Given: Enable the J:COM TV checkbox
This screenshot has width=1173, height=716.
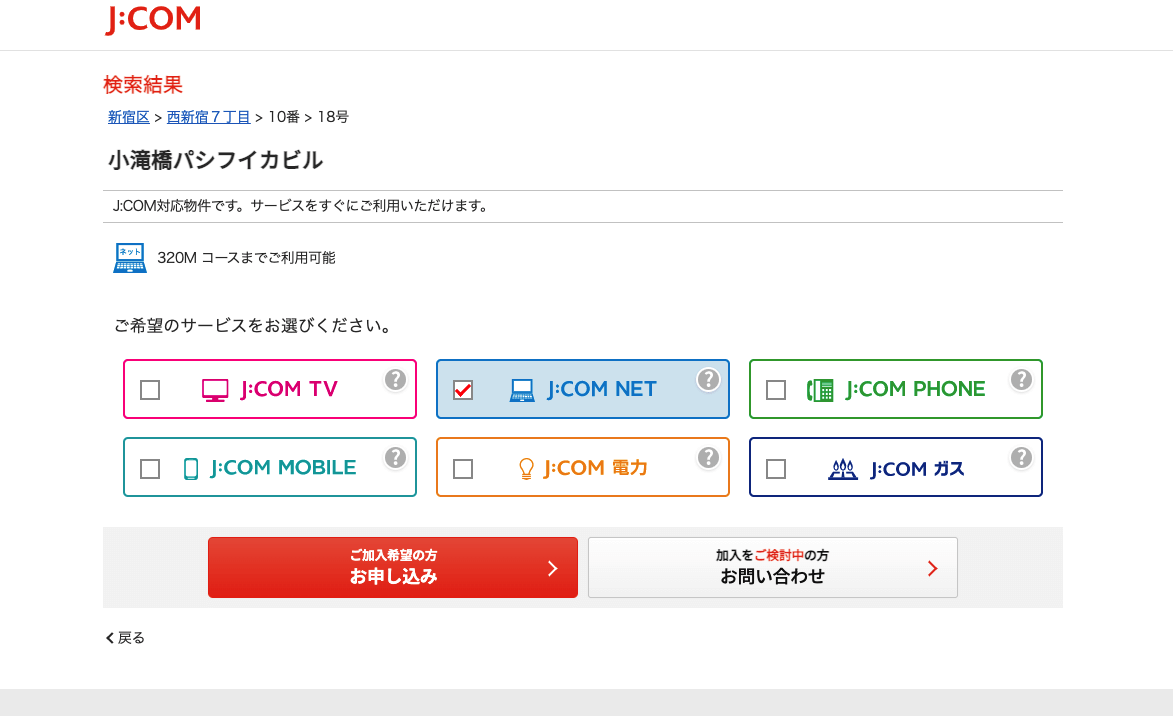Looking at the screenshot, I should pyautogui.click(x=150, y=390).
